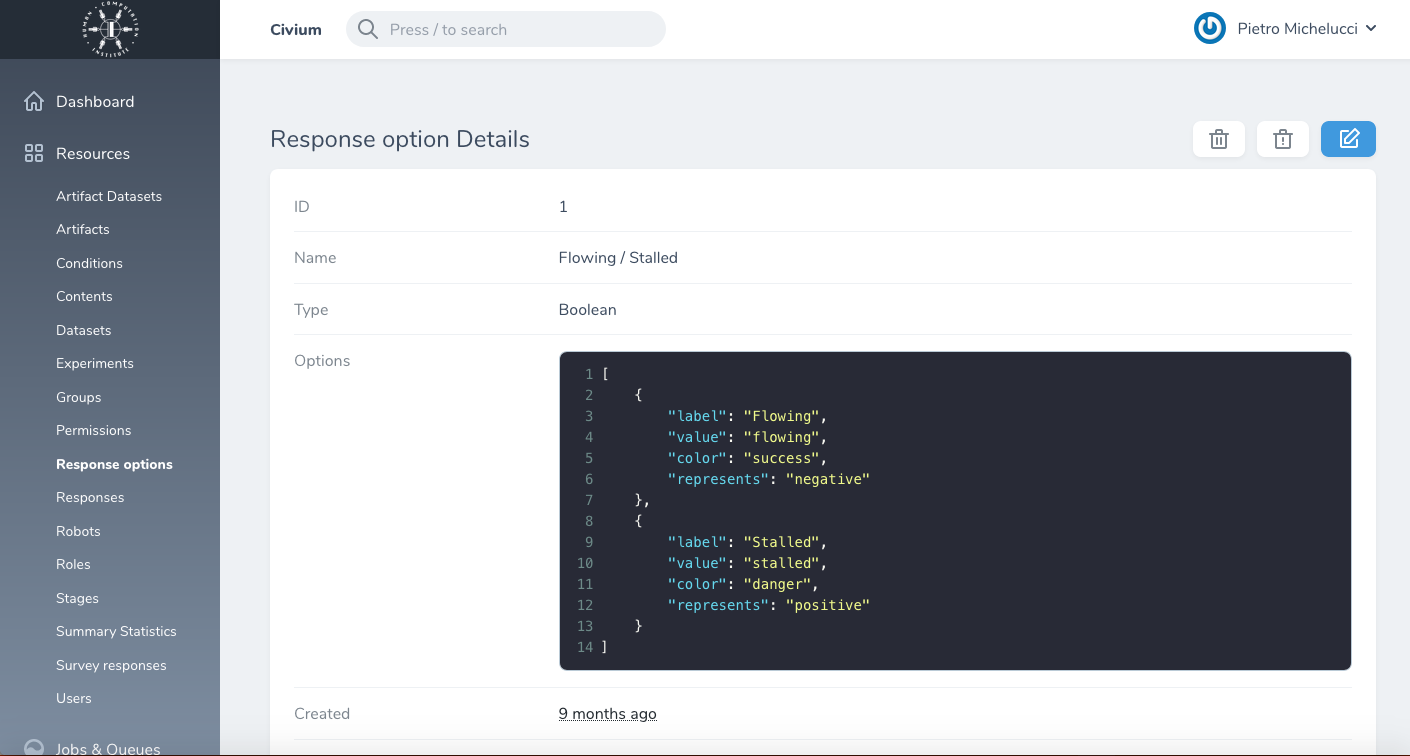Click code line with "label": "Stalled"
Image resolution: width=1410 pixels, height=756 pixels.
click(x=748, y=542)
